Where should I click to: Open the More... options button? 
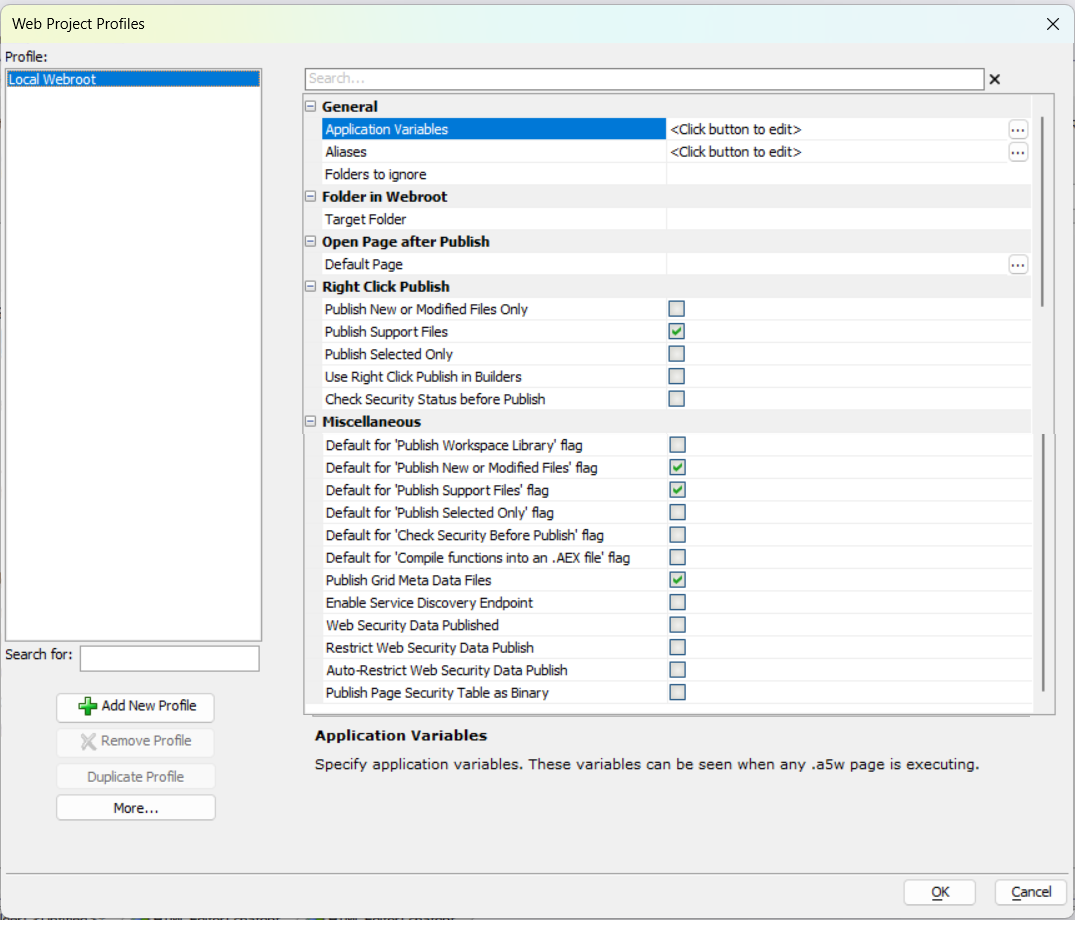(135, 808)
